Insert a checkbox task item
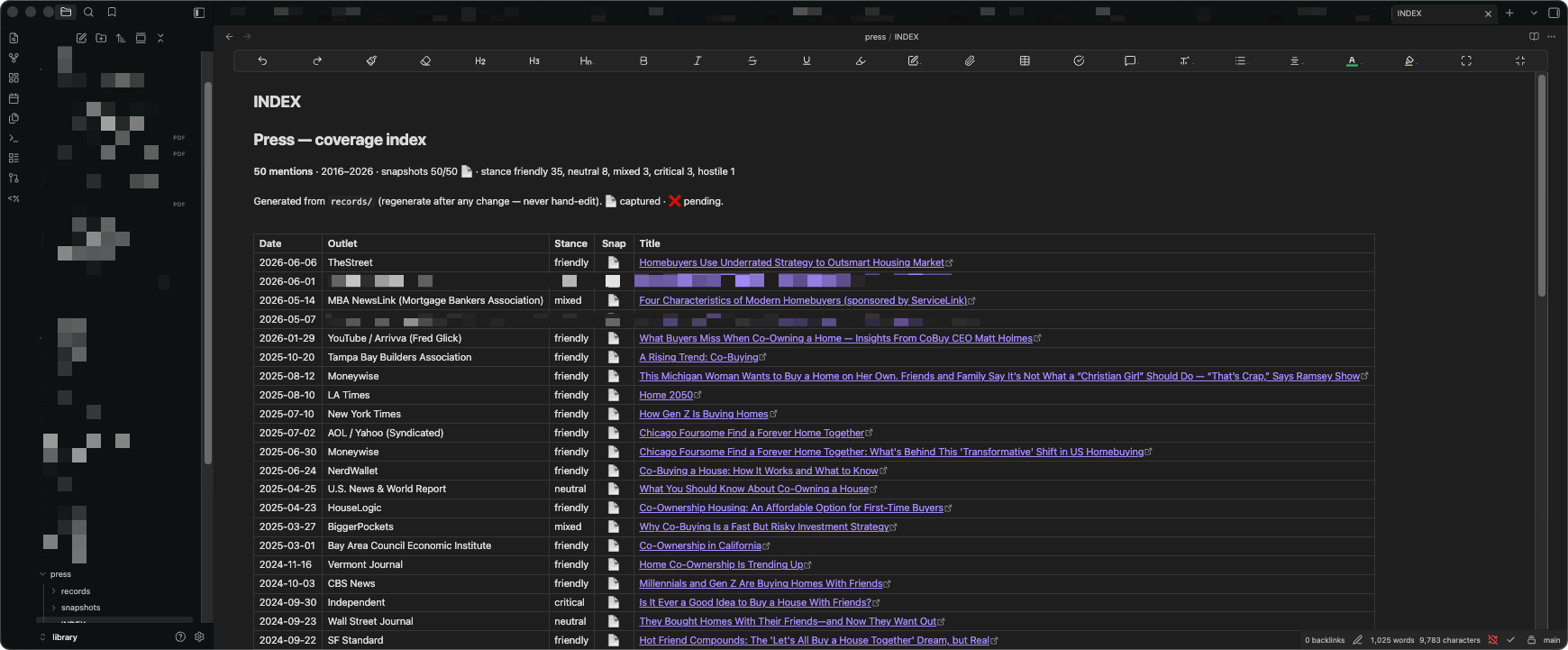Viewport: 1568px width, 650px height. [x=1079, y=60]
